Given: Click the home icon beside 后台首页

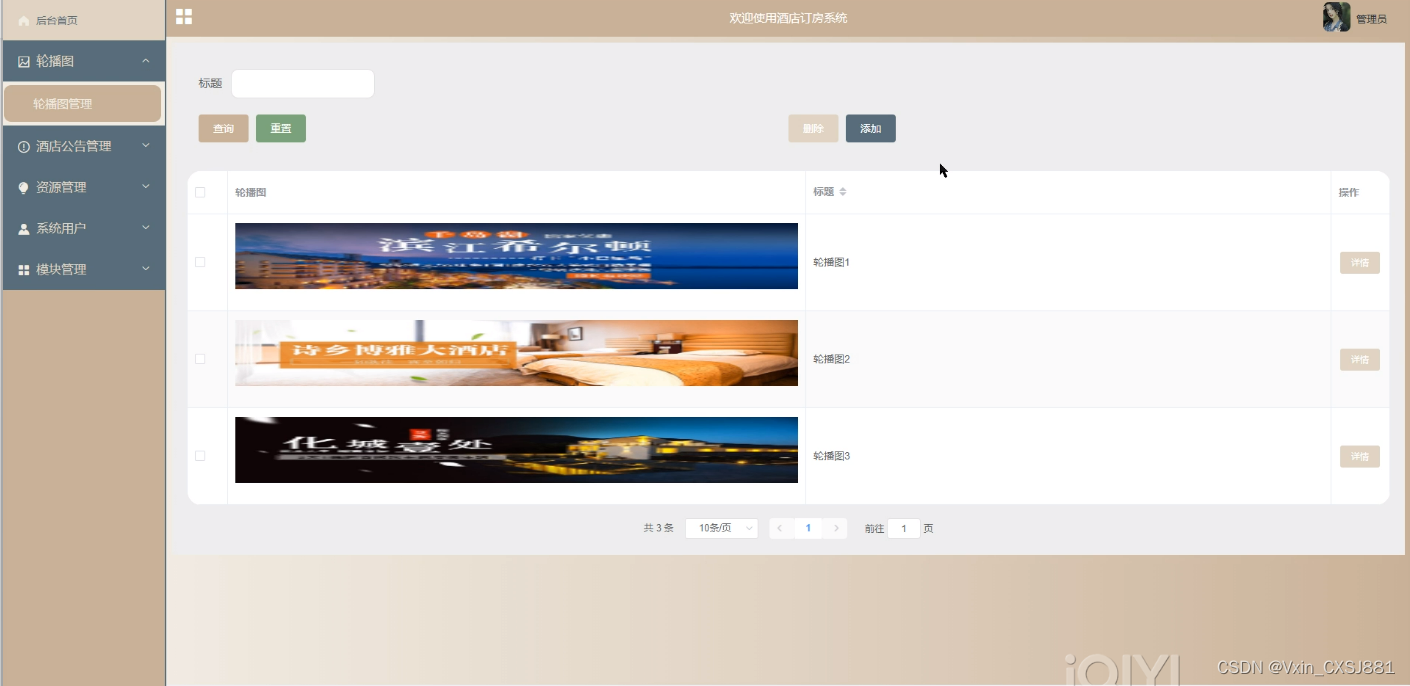Looking at the screenshot, I should (24, 21).
